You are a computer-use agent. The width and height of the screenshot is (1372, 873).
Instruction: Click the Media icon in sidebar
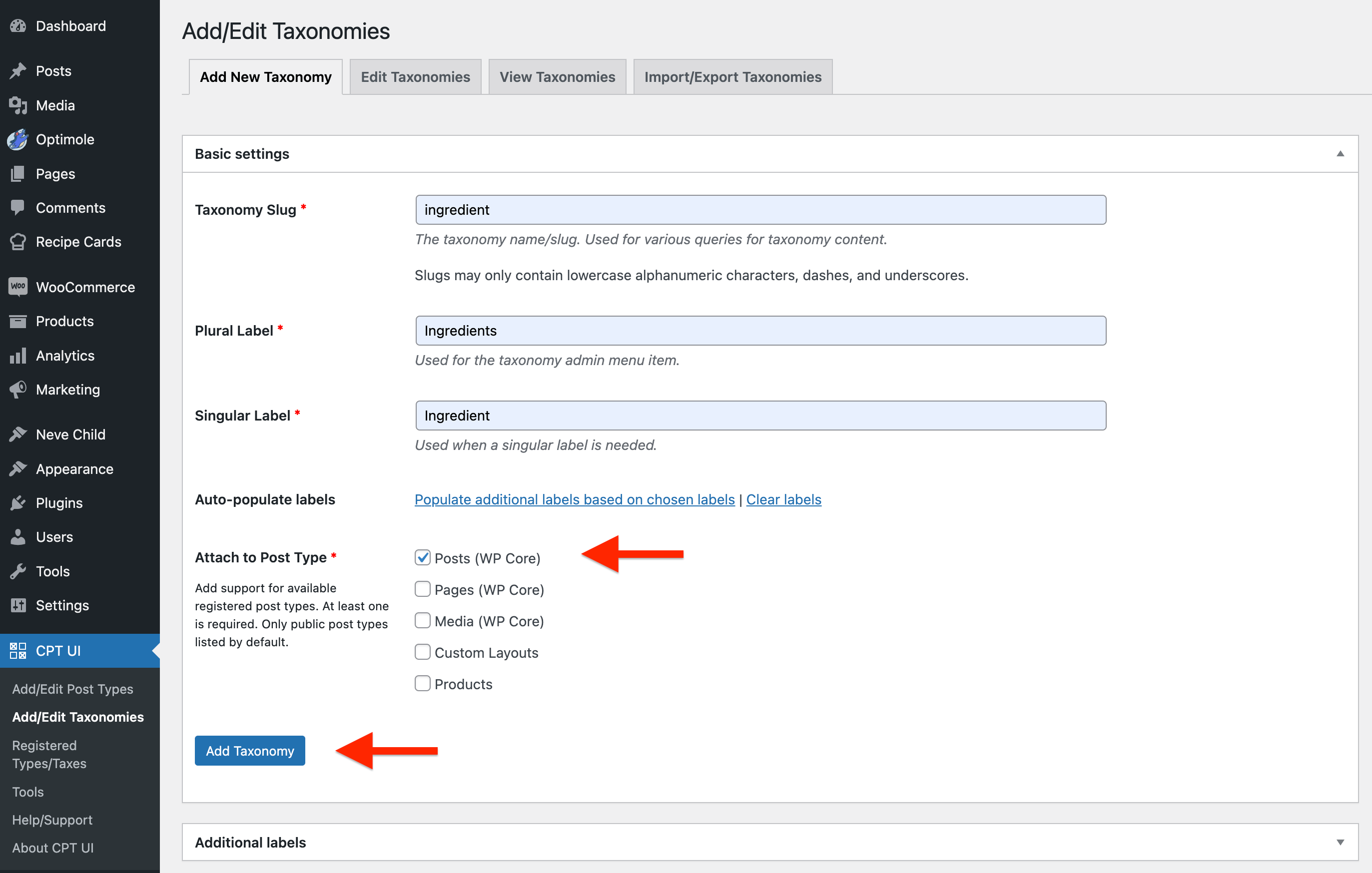click(x=18, y=105)
